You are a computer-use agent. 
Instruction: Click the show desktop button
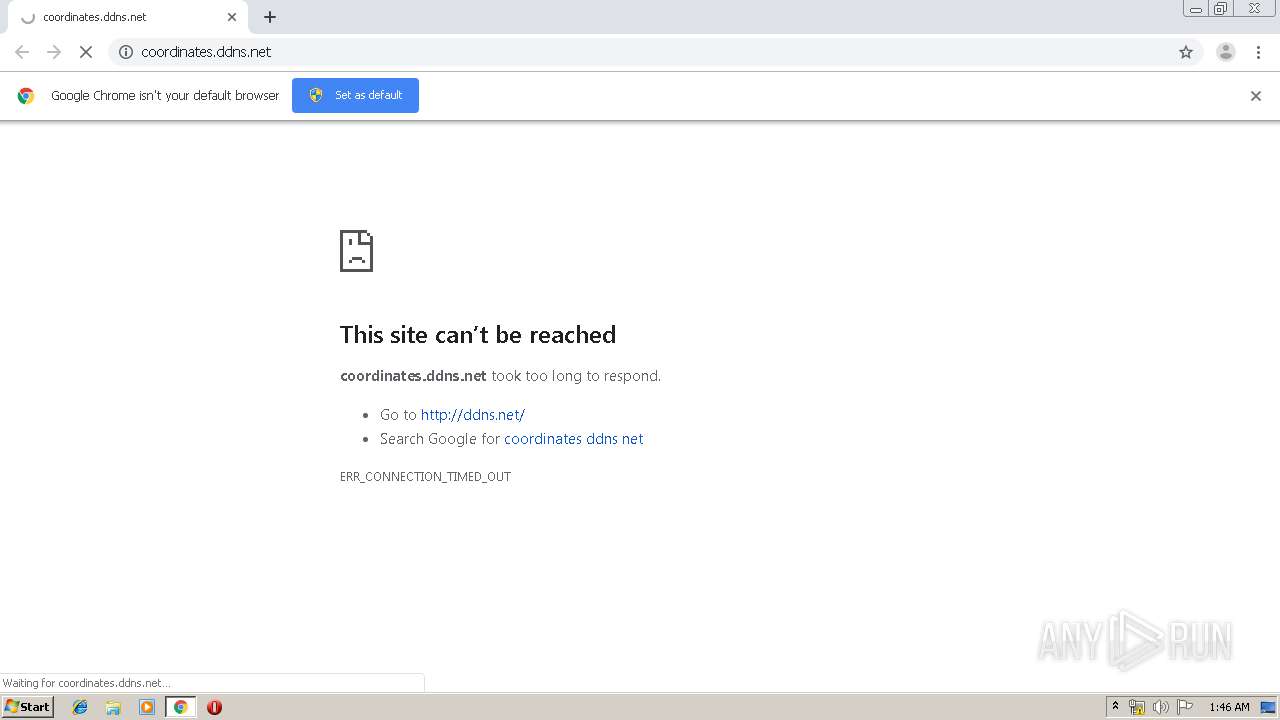(x=1268, y=707)
